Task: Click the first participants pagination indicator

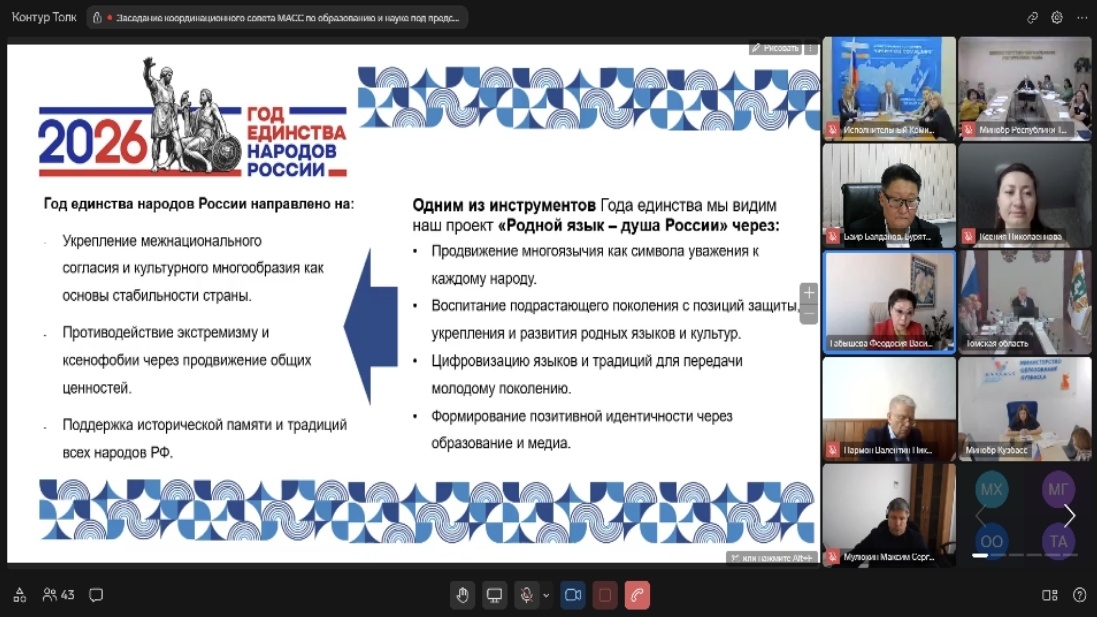Action: [980, 555]
